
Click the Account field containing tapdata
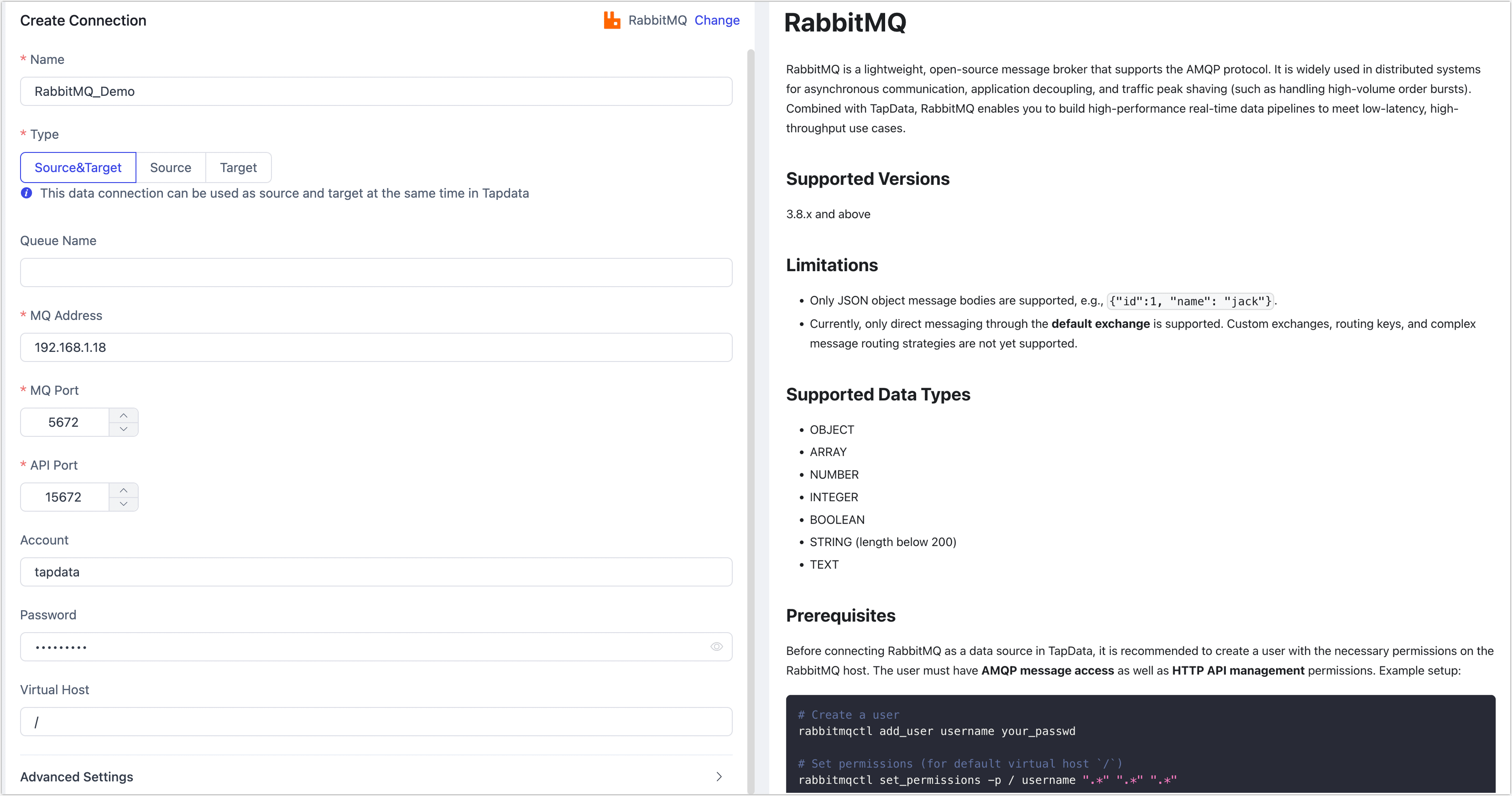(x=375, y=571)
